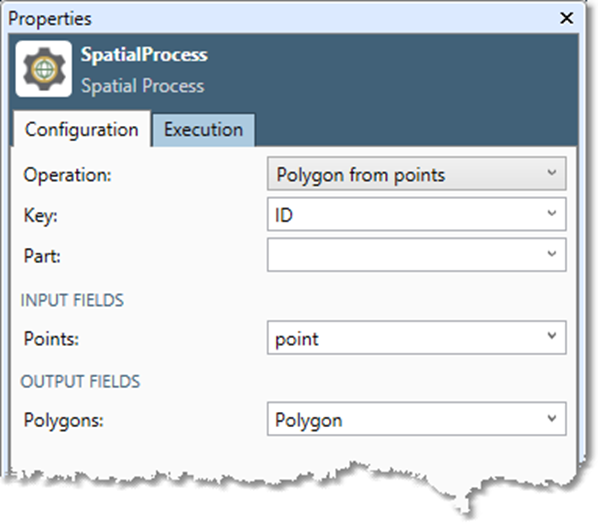
Task: Open the empty Part dropdown arrow
Action: pos(551,254)
